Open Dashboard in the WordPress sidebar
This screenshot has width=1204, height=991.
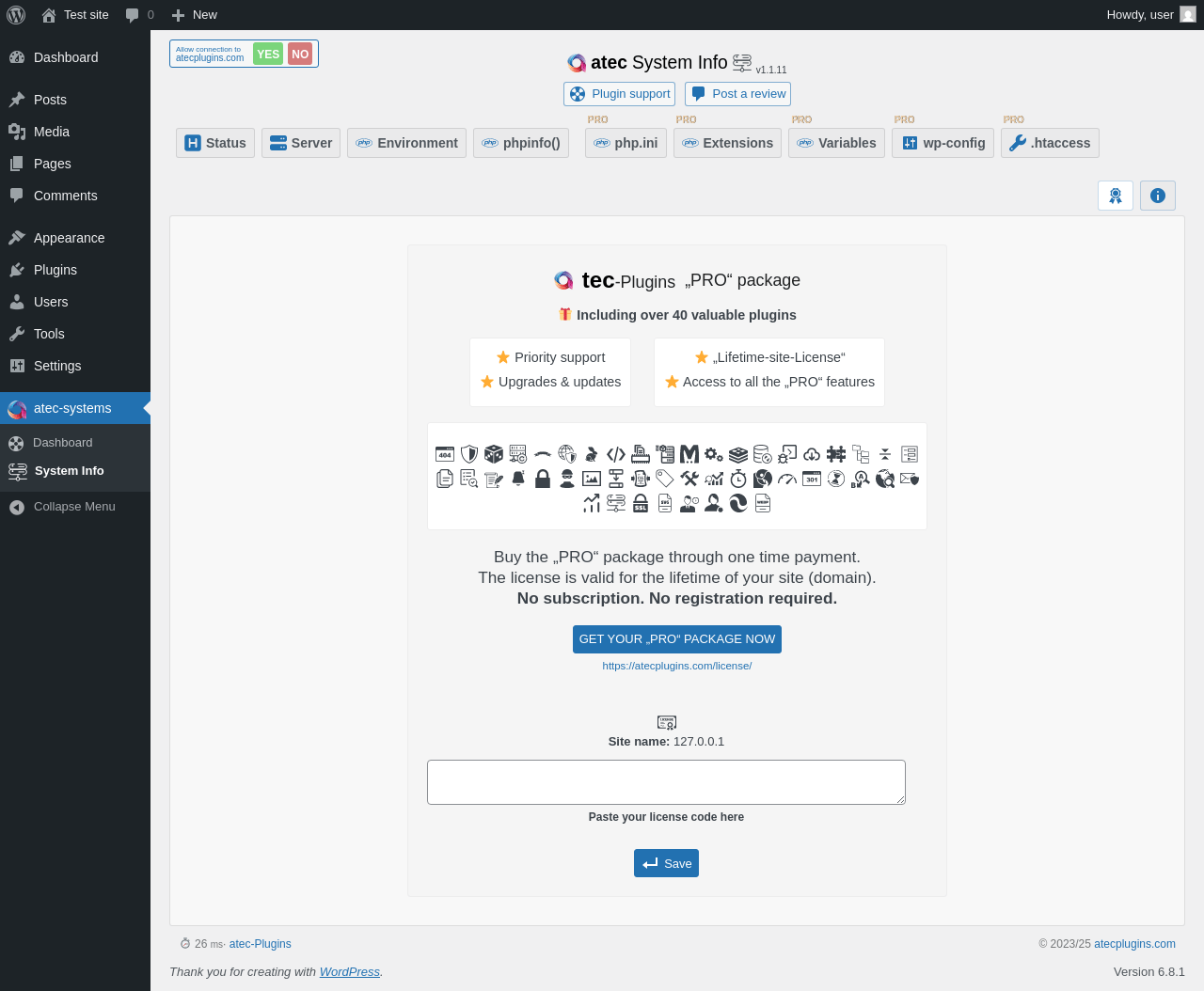coord(75,57)
